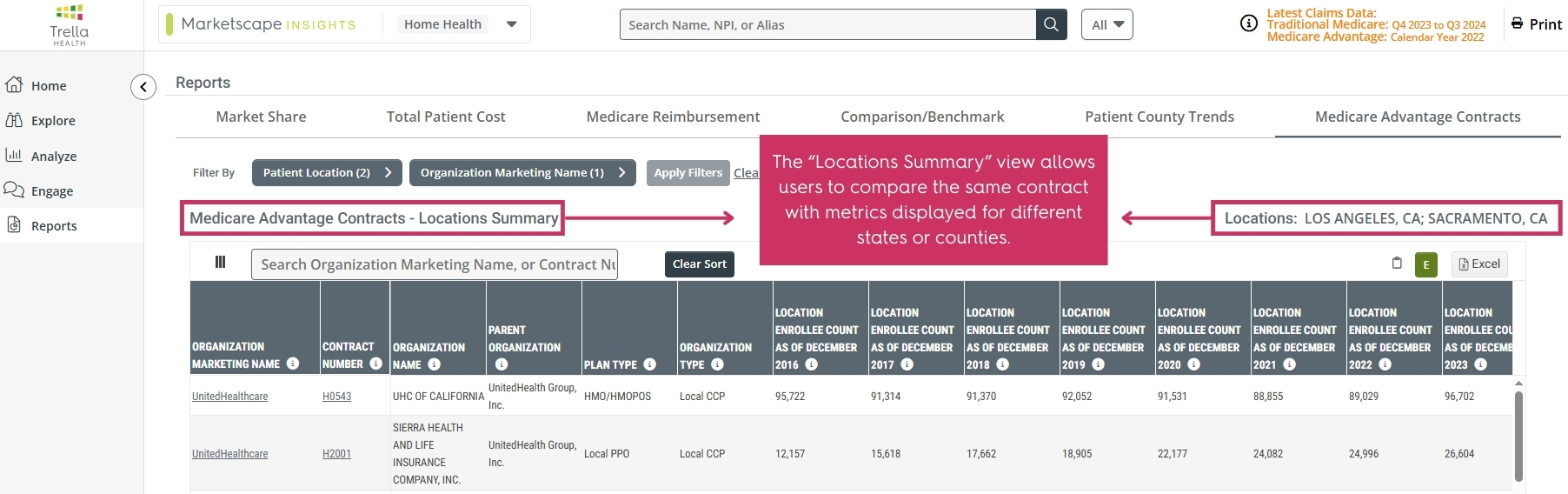Screen dimensions: 1568x494
Task: Switch to the Market Share tab
Action: pyautogui.click(x=261, y=117)
